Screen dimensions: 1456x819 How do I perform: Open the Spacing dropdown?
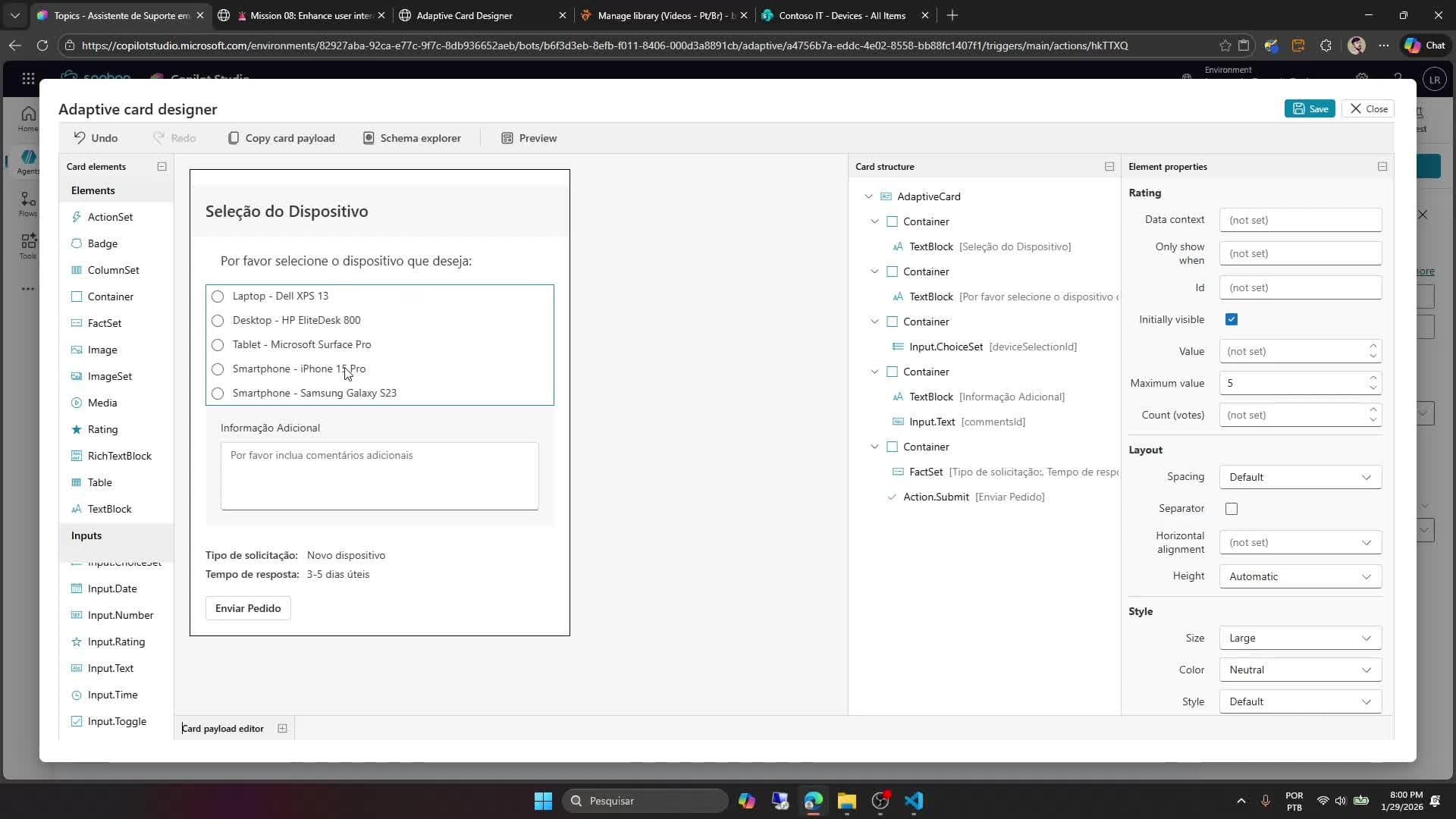coord(1299,476)
